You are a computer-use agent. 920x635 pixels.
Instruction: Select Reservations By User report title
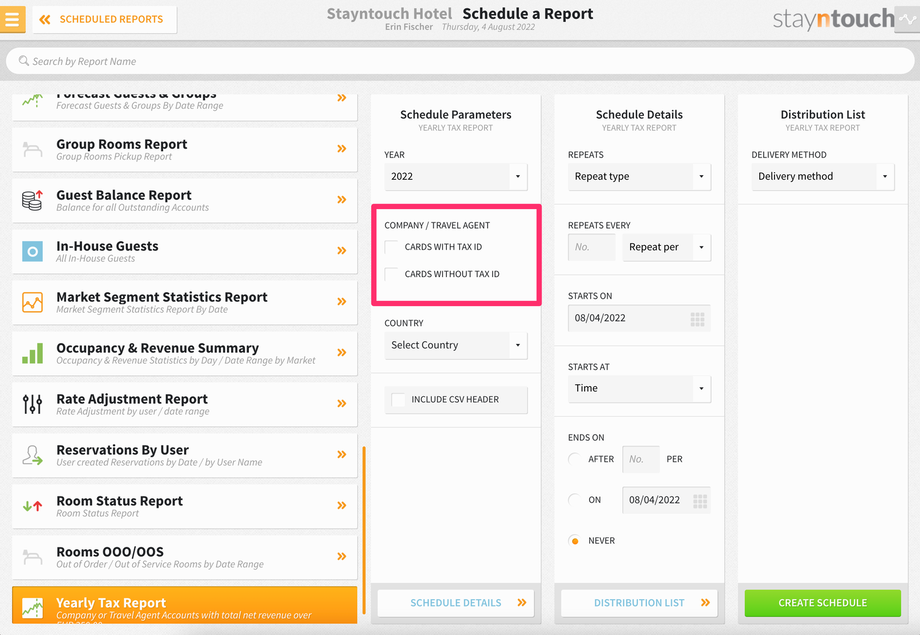point(123,450)
